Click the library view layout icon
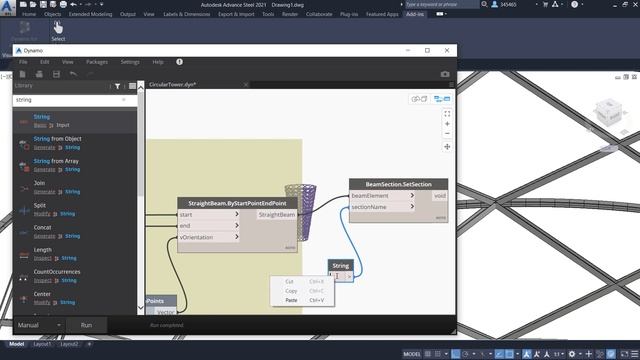640x360 pixels. pos(132,86)
